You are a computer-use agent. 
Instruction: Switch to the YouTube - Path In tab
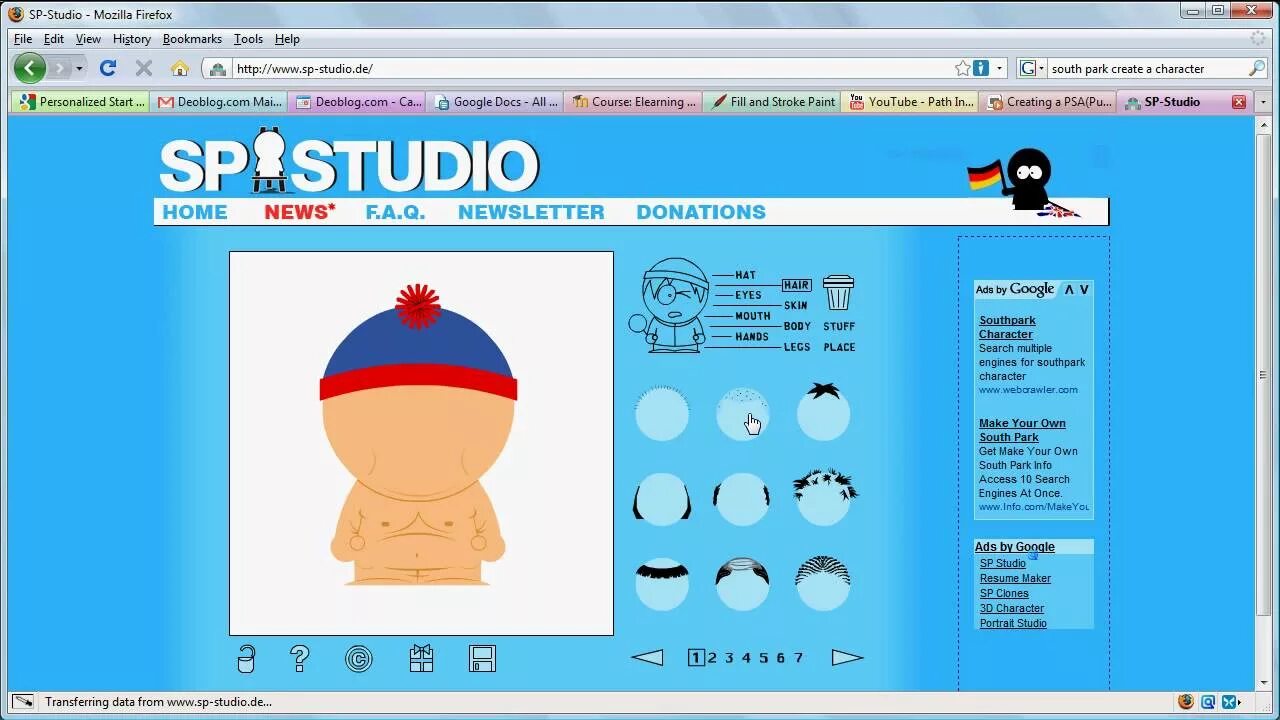(910, 101)
